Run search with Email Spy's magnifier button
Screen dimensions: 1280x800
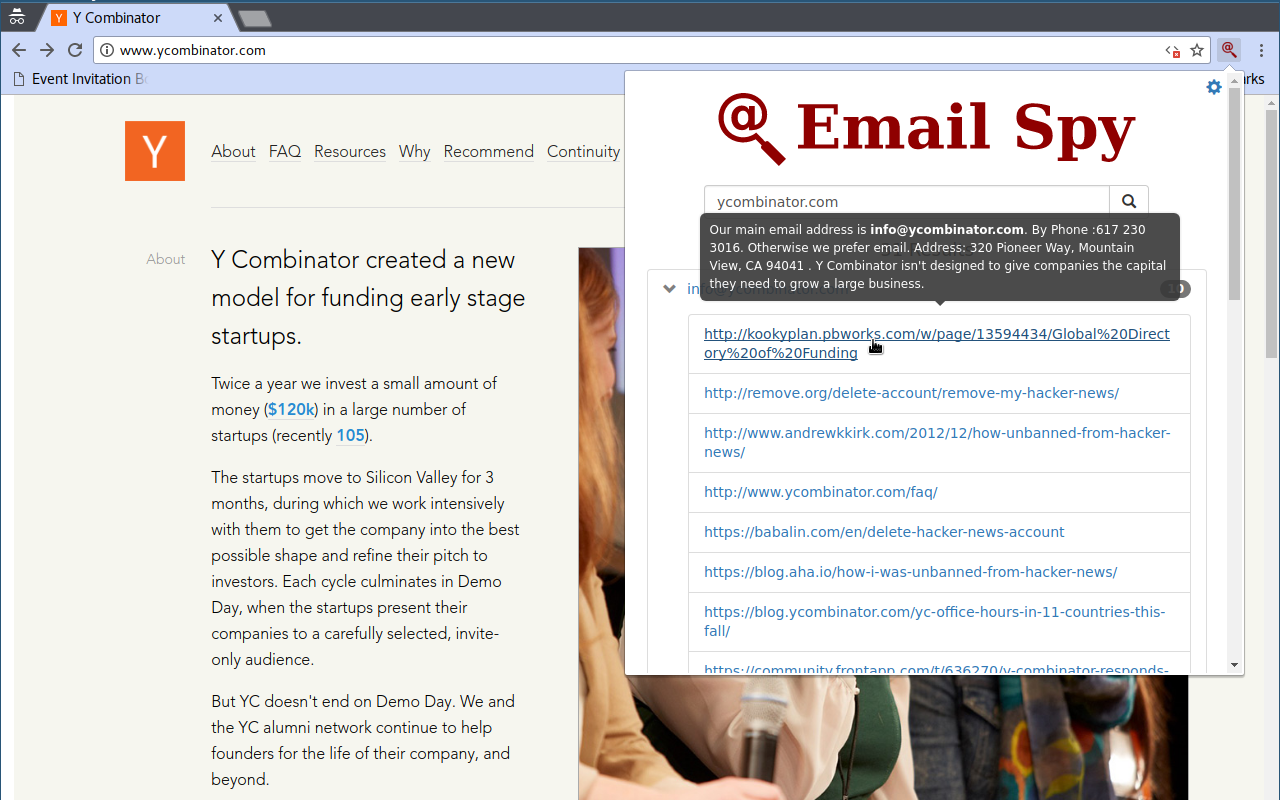(1128, 201)
